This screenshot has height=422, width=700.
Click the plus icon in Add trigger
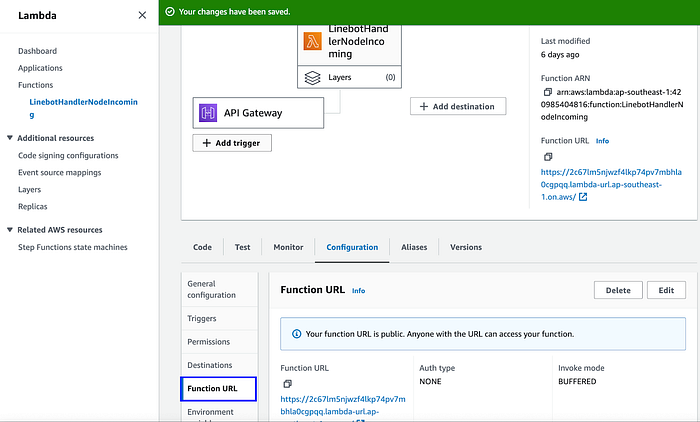coord(207,143)
